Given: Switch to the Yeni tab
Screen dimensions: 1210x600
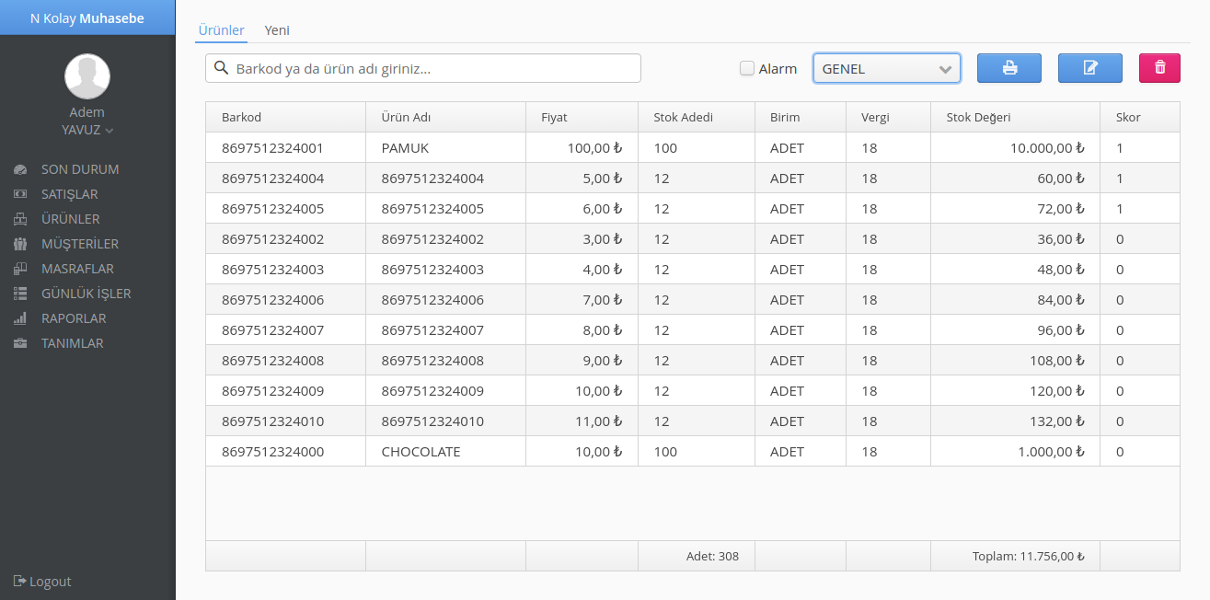Looking at the screenshot, I should tap(277, 30).
